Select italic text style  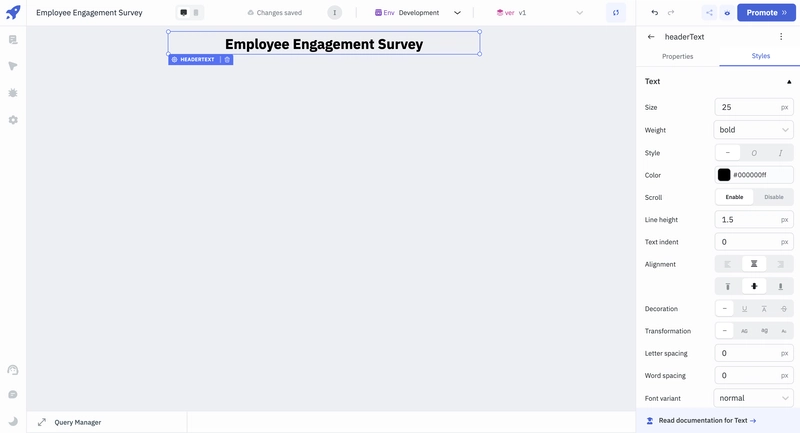pos(780,153)
